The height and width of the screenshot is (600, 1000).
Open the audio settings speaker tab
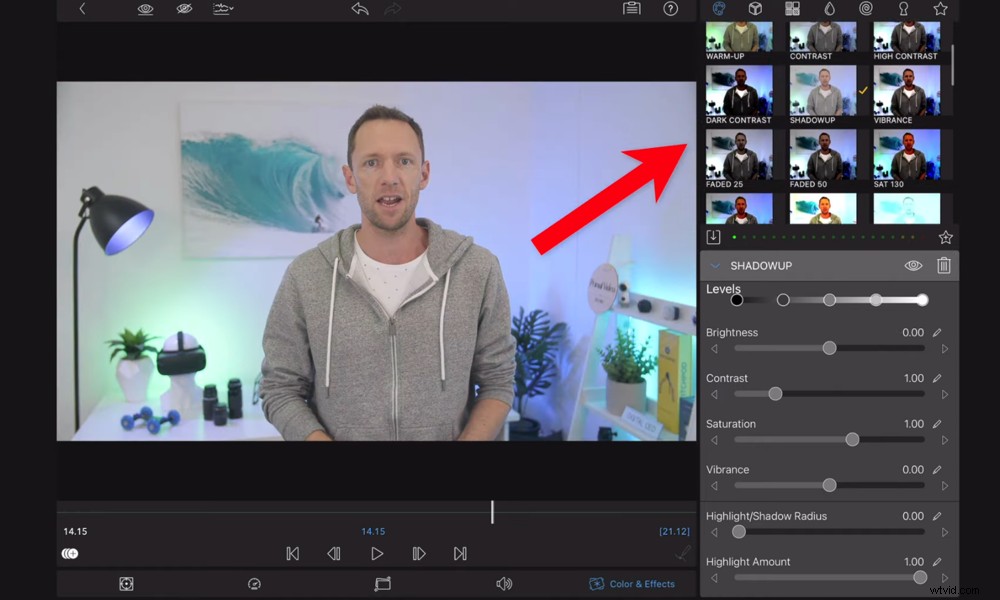[505, 584]
